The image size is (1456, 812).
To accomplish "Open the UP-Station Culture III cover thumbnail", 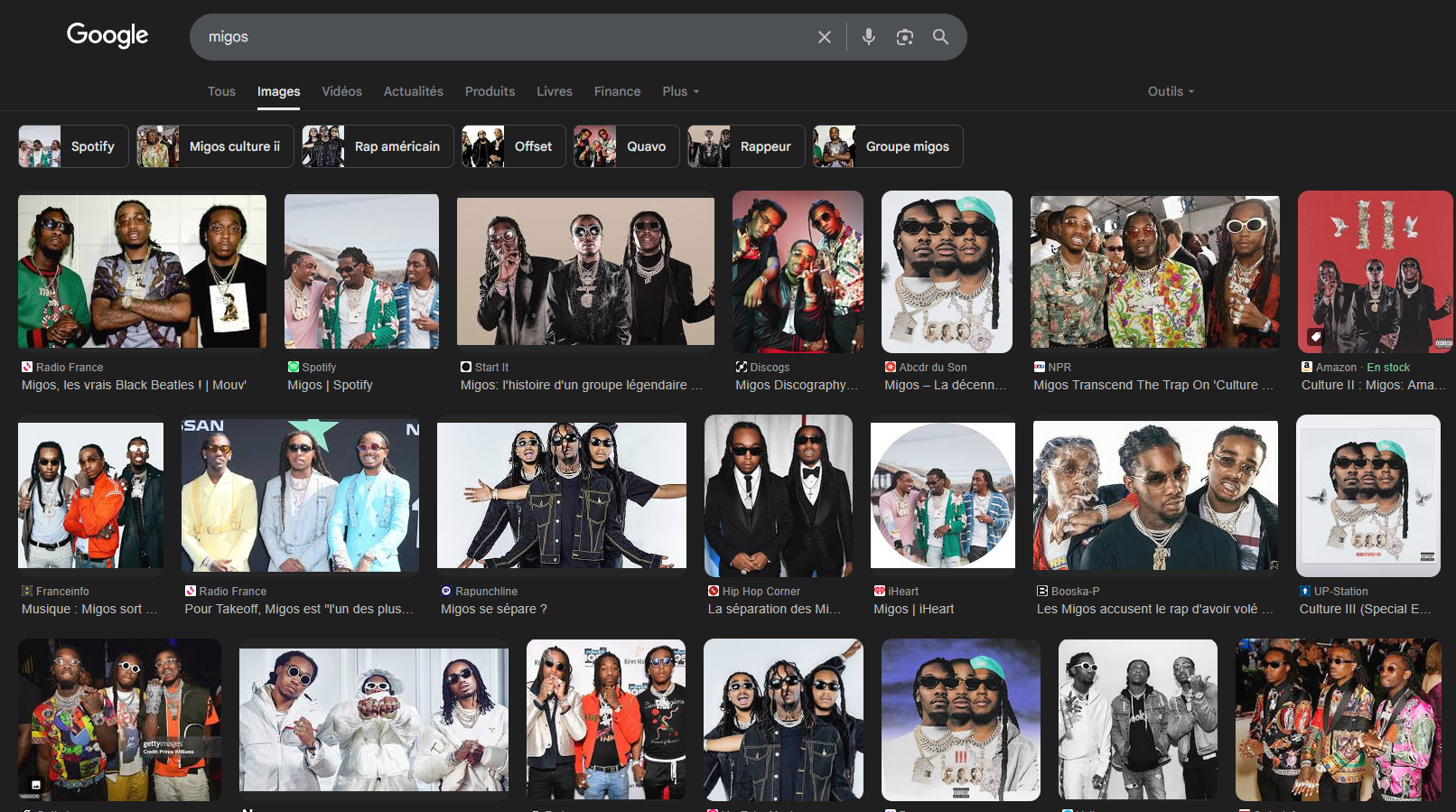I will (x=1368, y=496).
